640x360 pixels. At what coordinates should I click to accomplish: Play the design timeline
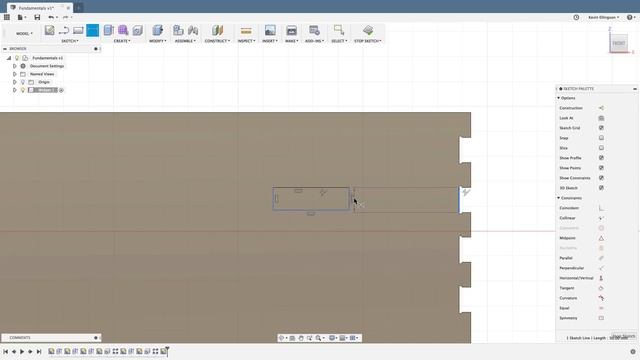tap(22, 351)
